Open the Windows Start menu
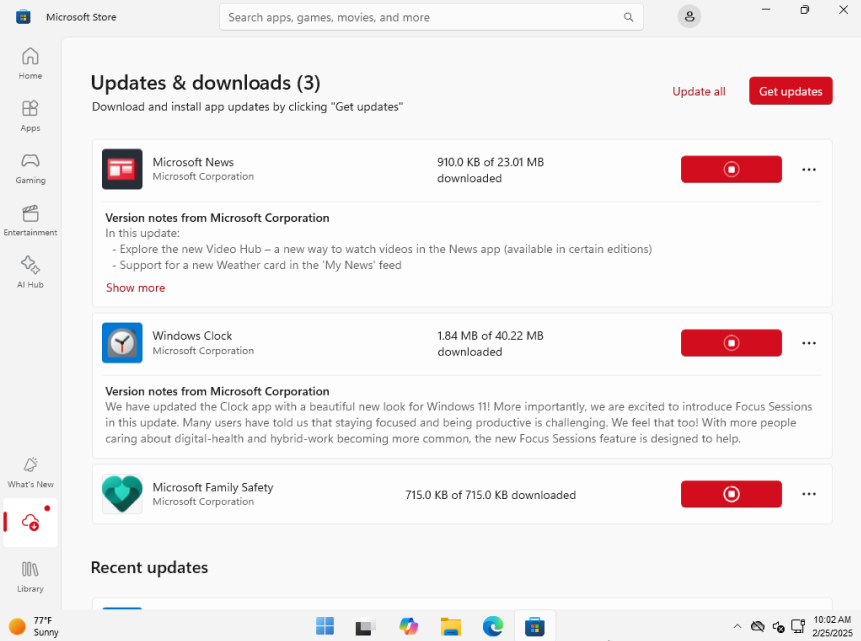This screenshot has width=861, height=641. 325,626
